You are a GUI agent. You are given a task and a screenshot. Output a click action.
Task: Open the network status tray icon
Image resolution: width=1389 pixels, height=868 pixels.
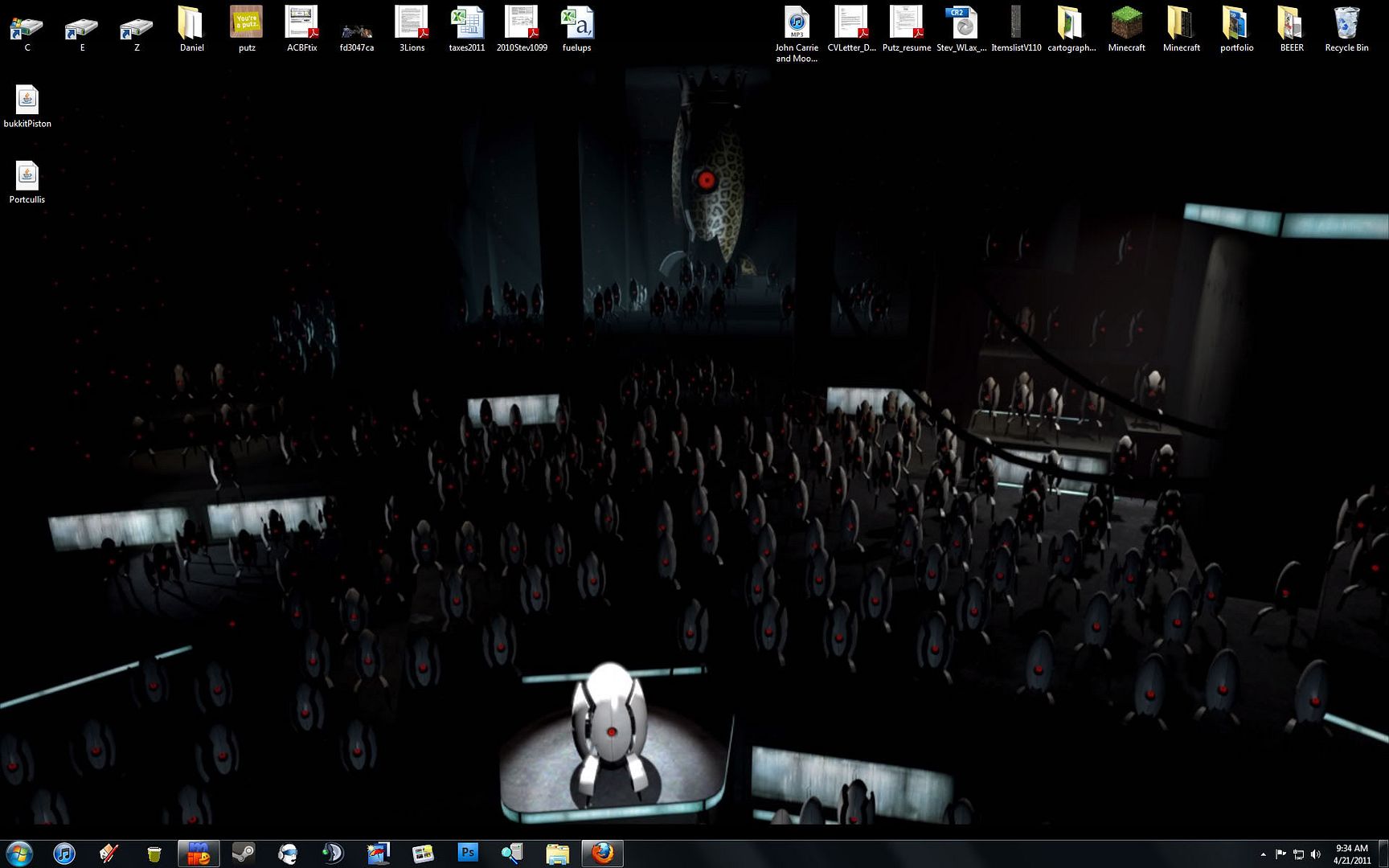[1298, 854]
